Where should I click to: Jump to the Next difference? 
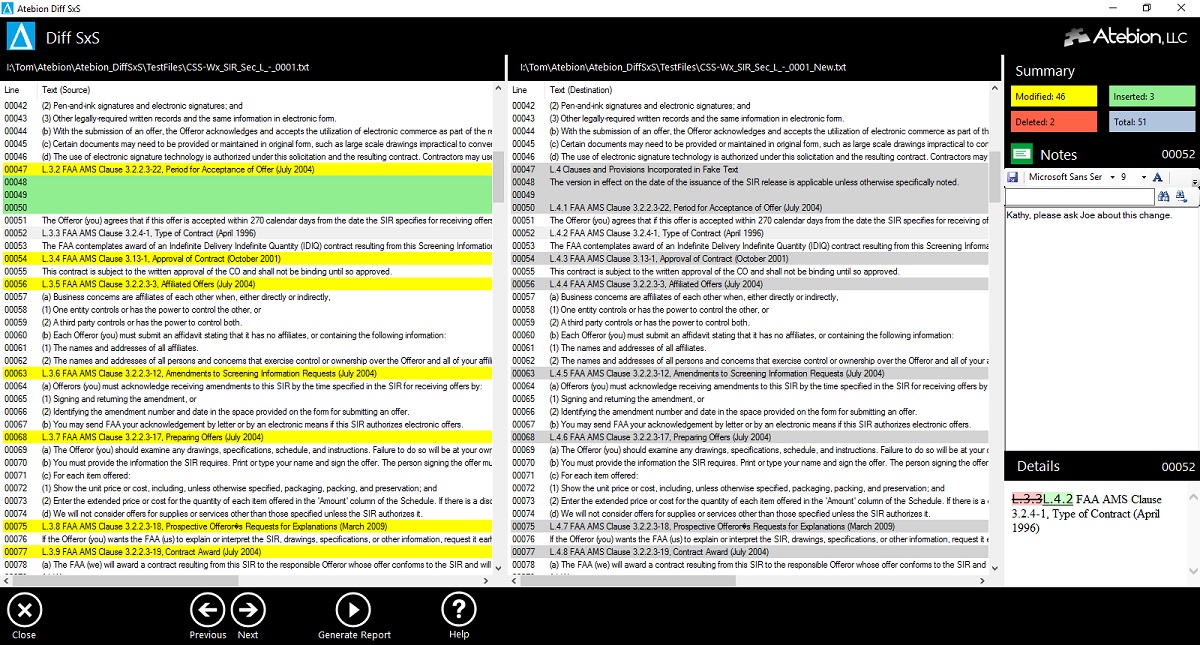[x=247, y=608]
